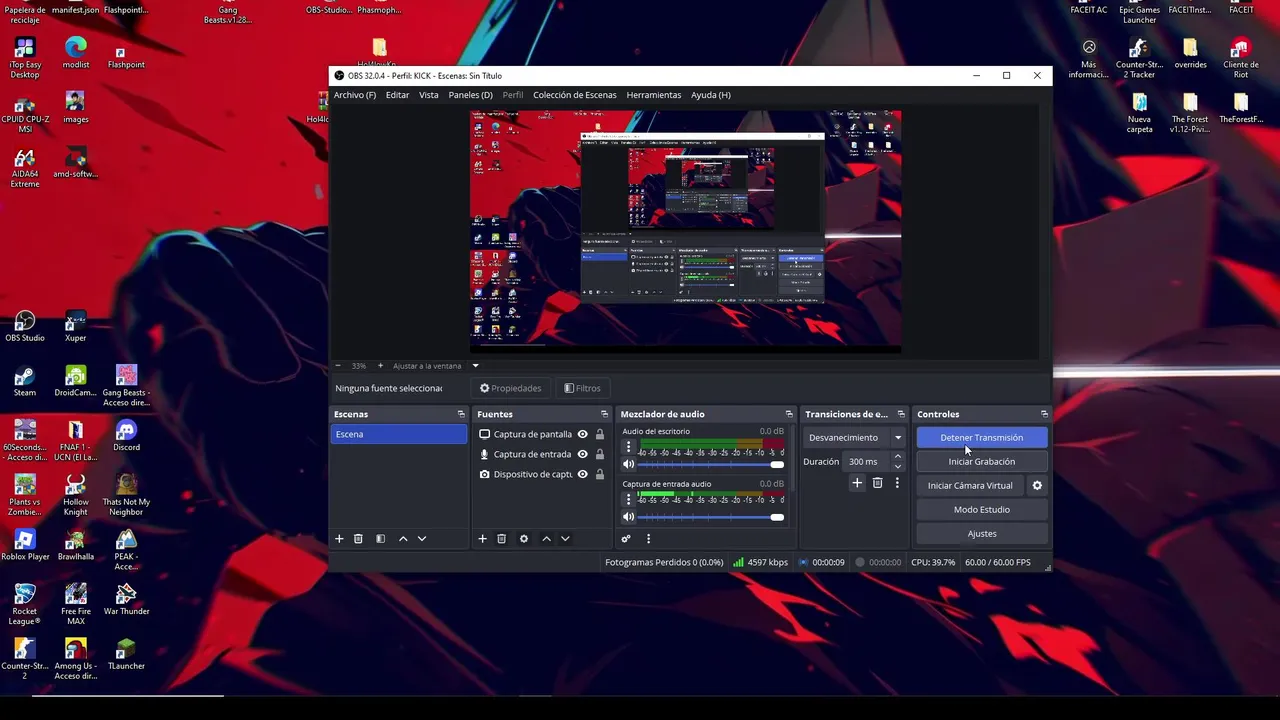Open Steam desktop shortcut
Viewport: 1280px width, 720px height.
coord(25,381)
